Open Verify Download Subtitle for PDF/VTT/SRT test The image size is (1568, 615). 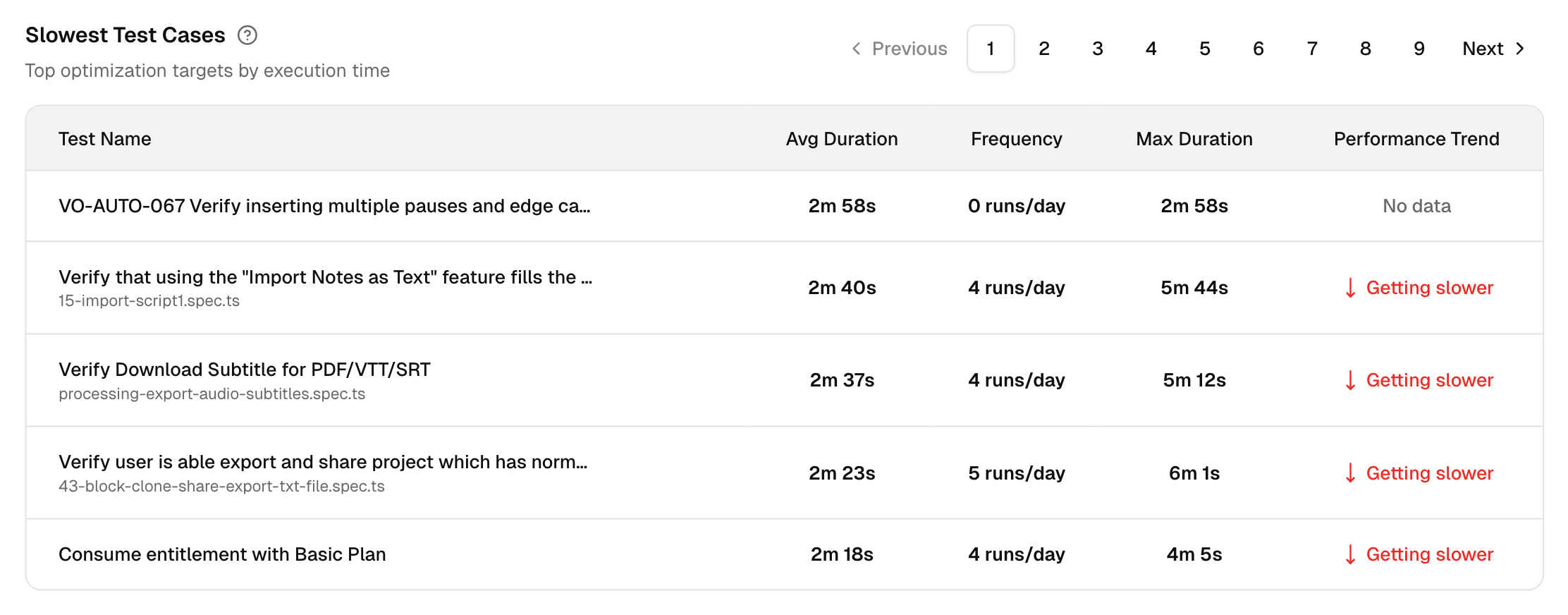point(245,370)
